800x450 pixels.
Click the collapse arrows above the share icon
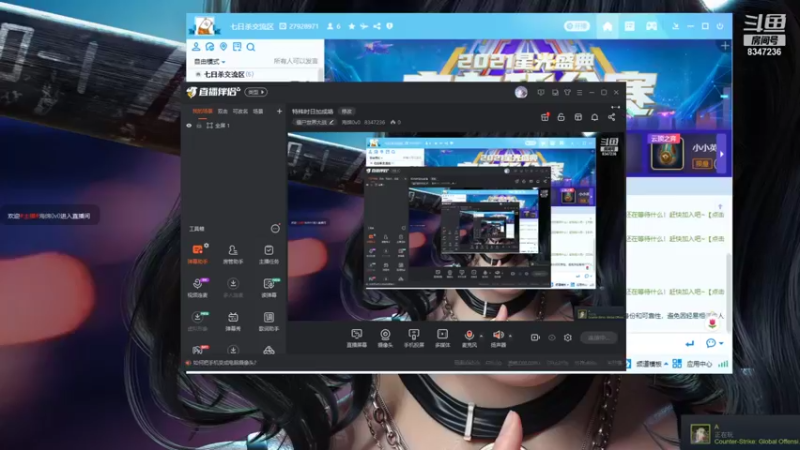tap(615, 107)
